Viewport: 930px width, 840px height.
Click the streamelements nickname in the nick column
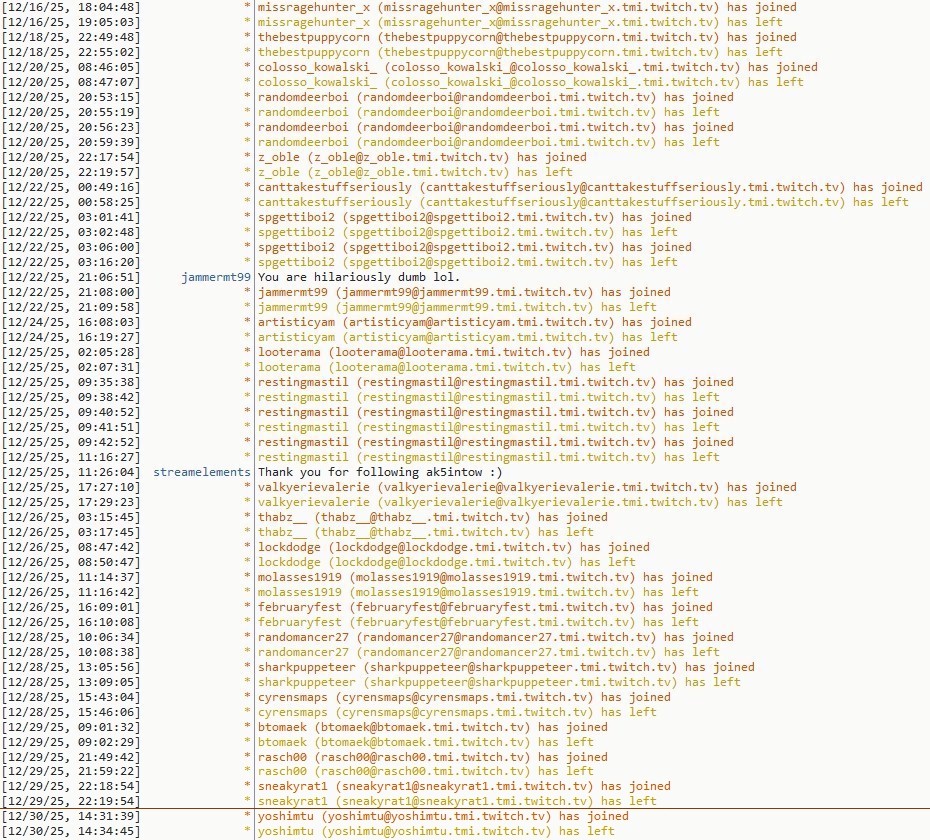[201, 472]
